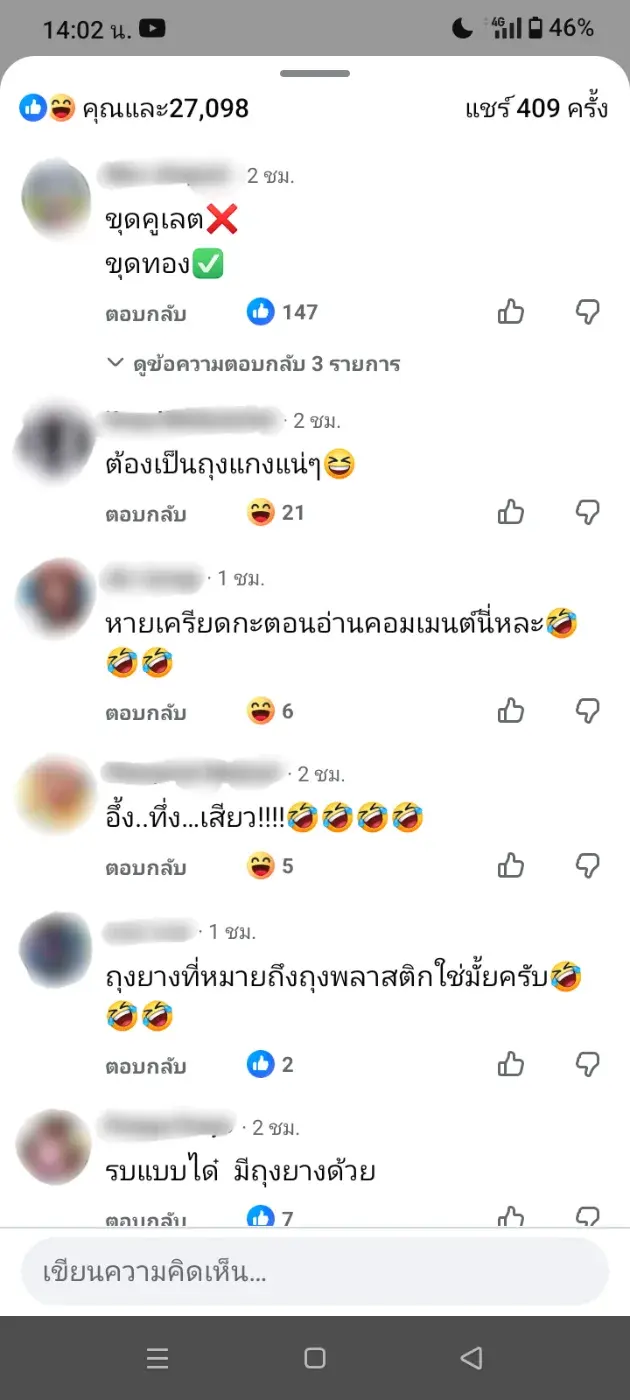630x1400 pixels.
Task: Thumbs-up the อึ้ง..ทึ่ง...เสียว comment
Action: 511,865
